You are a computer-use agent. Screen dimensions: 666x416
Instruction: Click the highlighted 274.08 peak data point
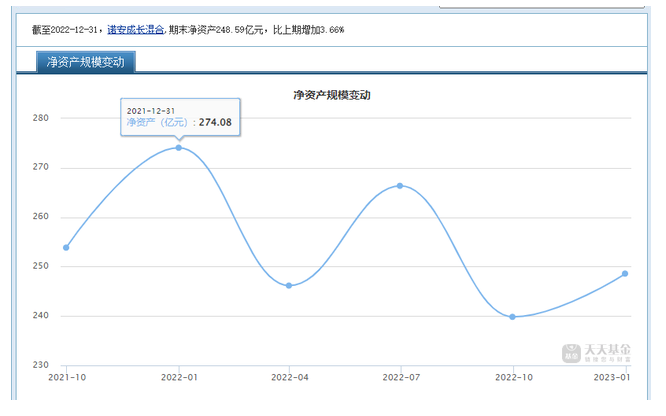[179, 148]
